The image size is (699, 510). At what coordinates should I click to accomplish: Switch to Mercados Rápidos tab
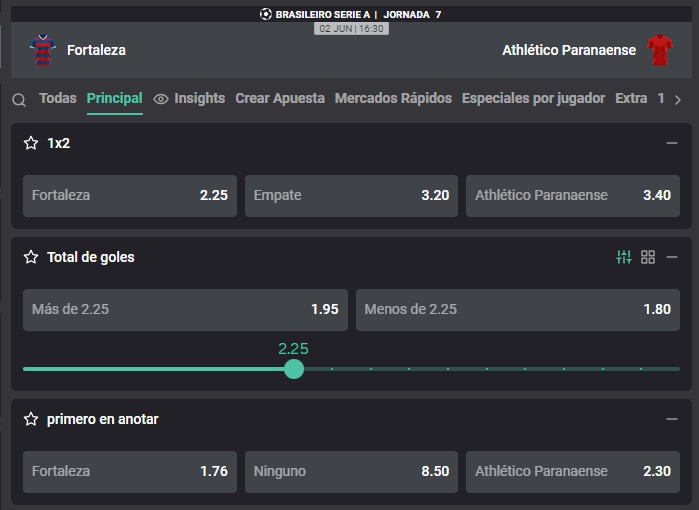393,98
